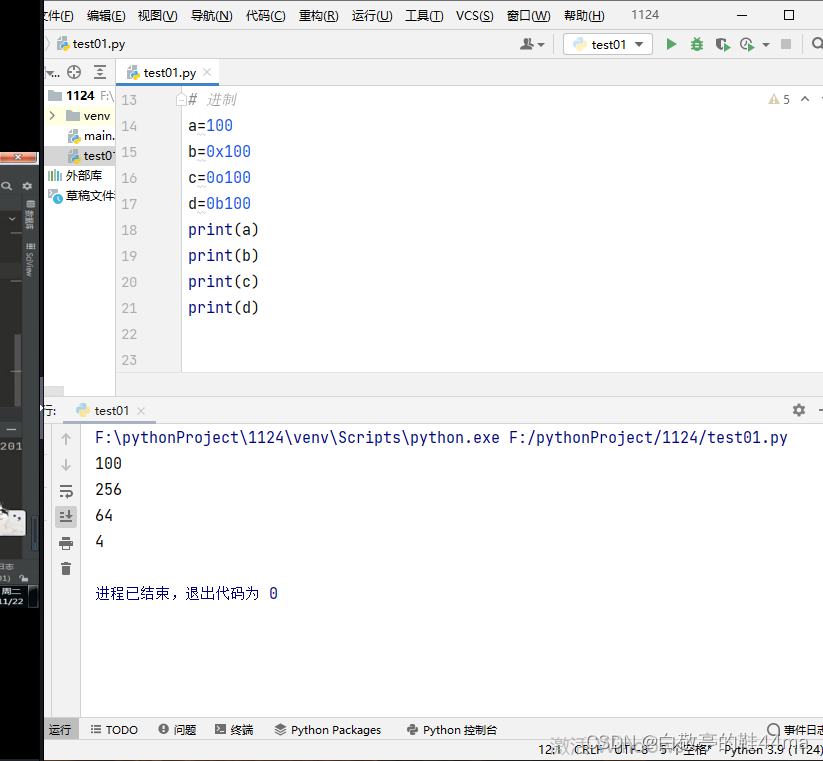The height and width of the screenshot is (761, 823).
Task: Open the profiler run icon
Action: (x=747, y=45)
